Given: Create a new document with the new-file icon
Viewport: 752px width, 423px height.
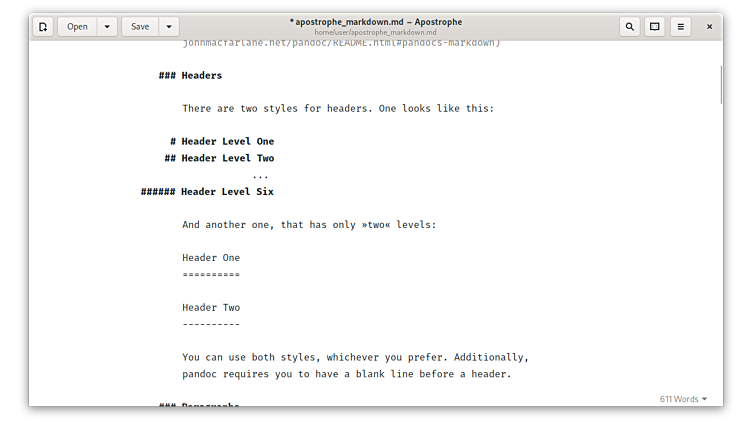Looking at the screenshot, I should click(43, 27).
